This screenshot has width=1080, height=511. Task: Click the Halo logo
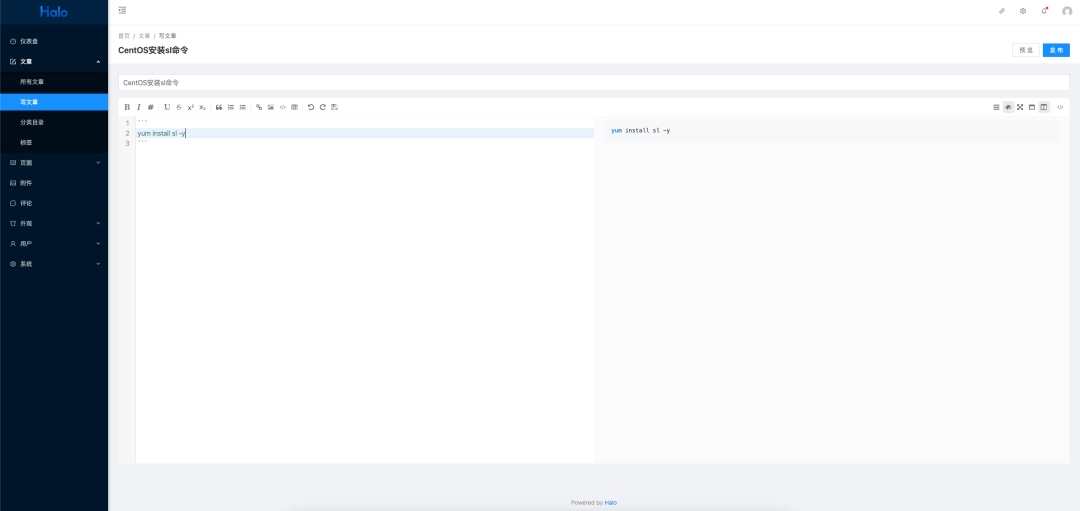coord(54,11)
